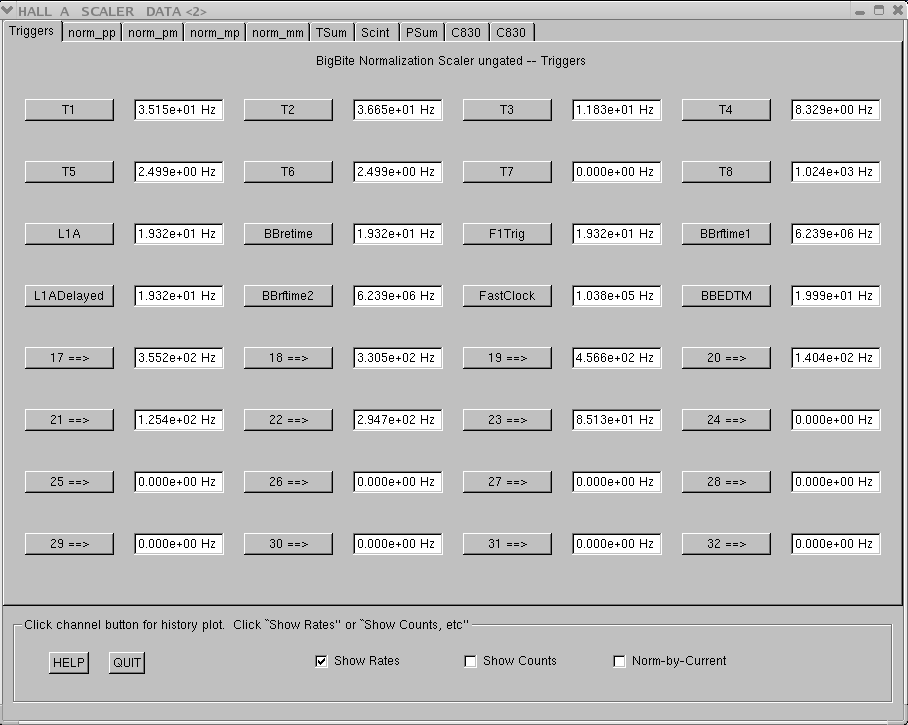Click the T6 channel button
Viewport: 908px width, 725px height.
point(288,172)
